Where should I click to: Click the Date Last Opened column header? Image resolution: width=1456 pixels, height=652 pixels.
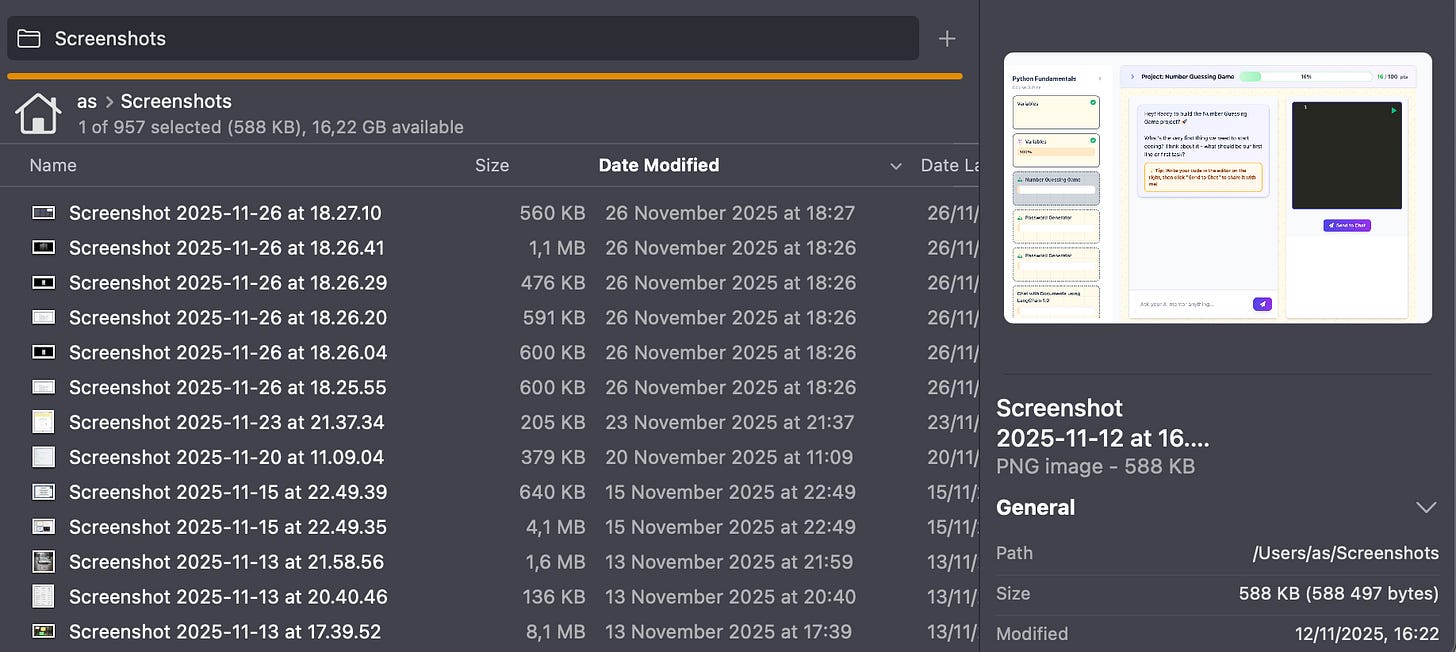[949, 165]
